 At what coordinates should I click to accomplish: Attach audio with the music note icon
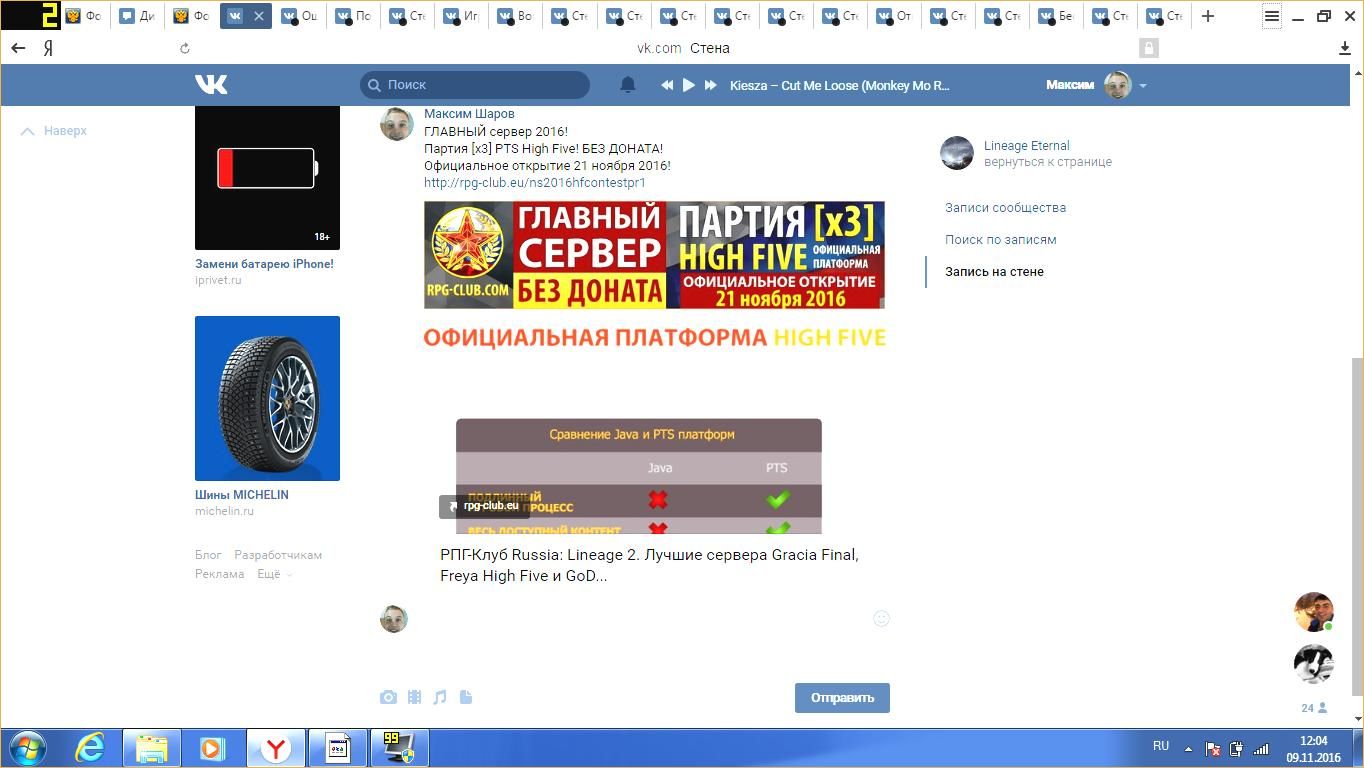click(440, 697)
